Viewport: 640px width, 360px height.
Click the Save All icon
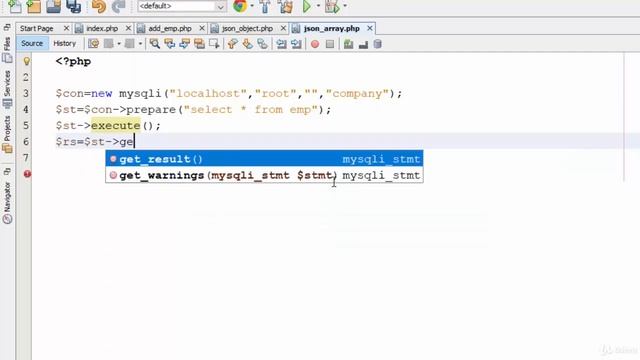[74, 6]
